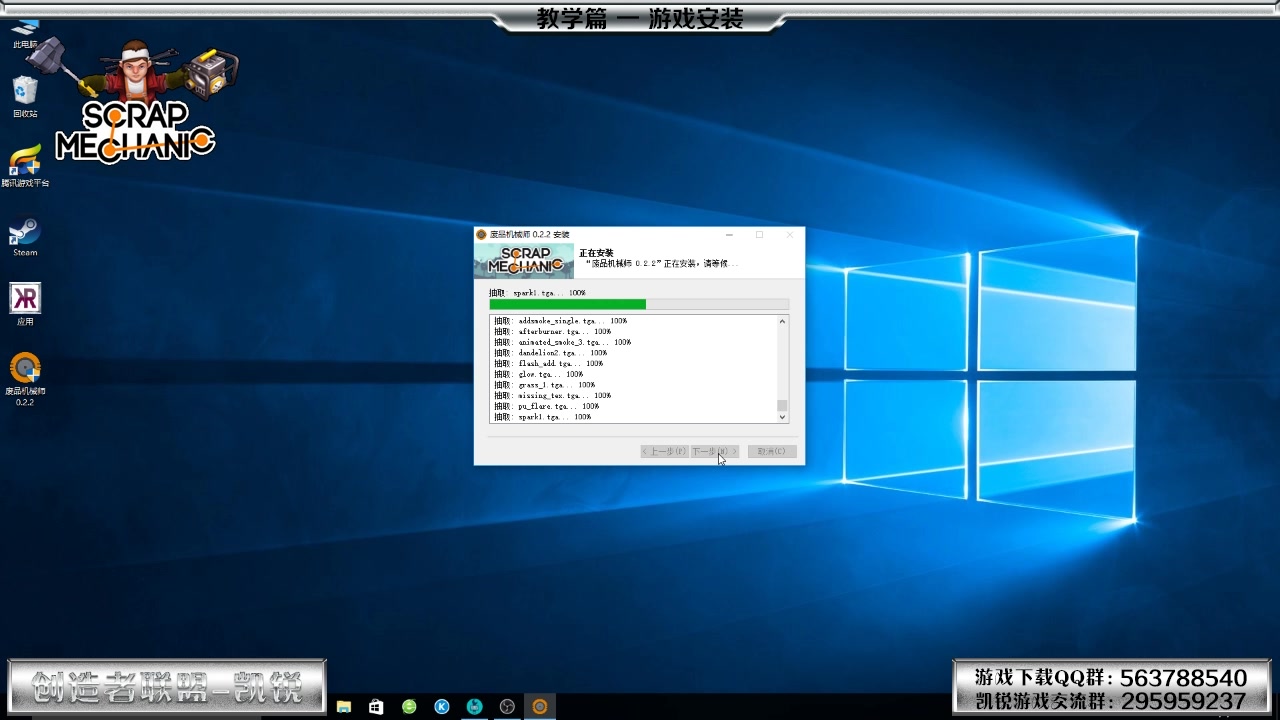The image size is (1280, 720).
Task: Select the animated_smoke_3.tga log line
Action: 562,342
